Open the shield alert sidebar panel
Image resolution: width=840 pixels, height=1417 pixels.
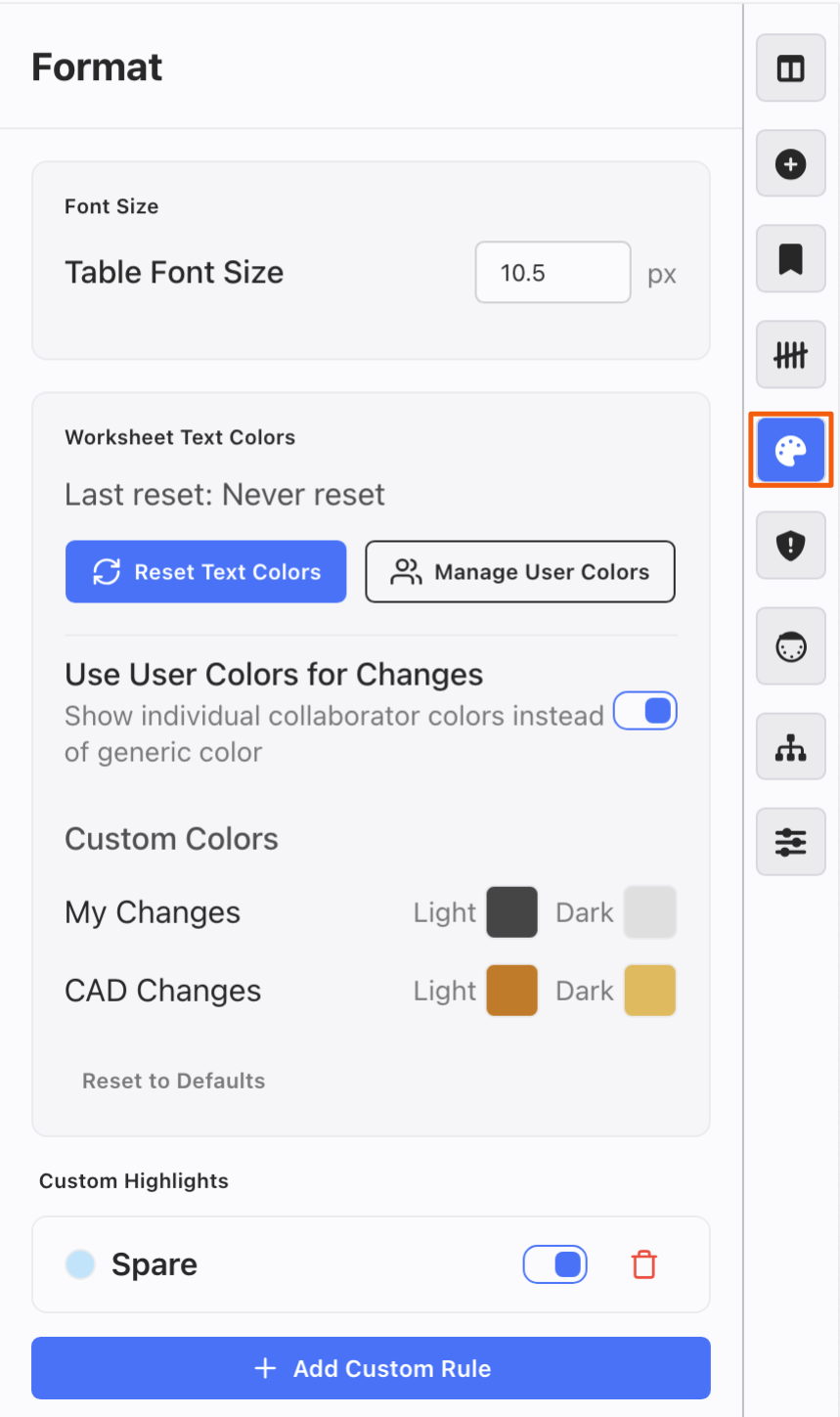(x=790, y=547)
